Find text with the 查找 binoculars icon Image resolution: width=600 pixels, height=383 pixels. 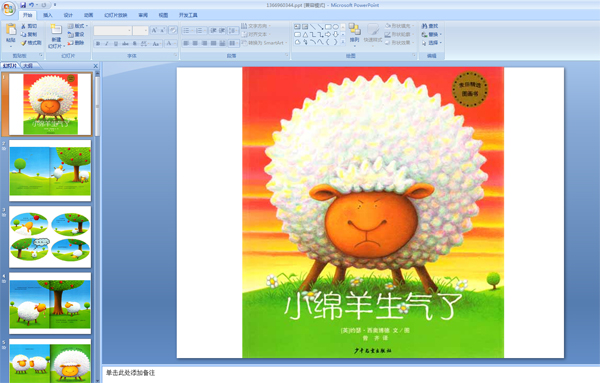click(x=430, y=26)
